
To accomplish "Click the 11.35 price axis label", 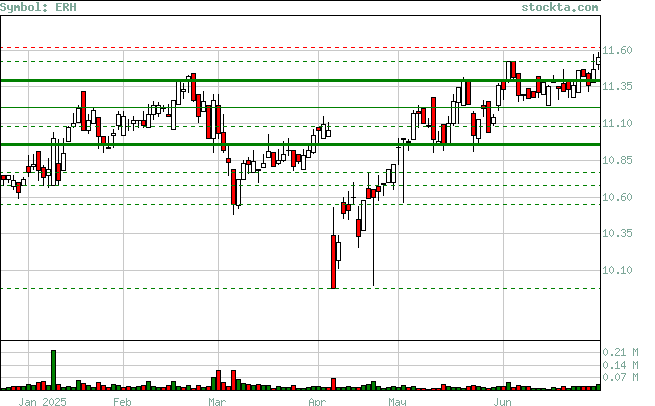I will tap(617, 86).
